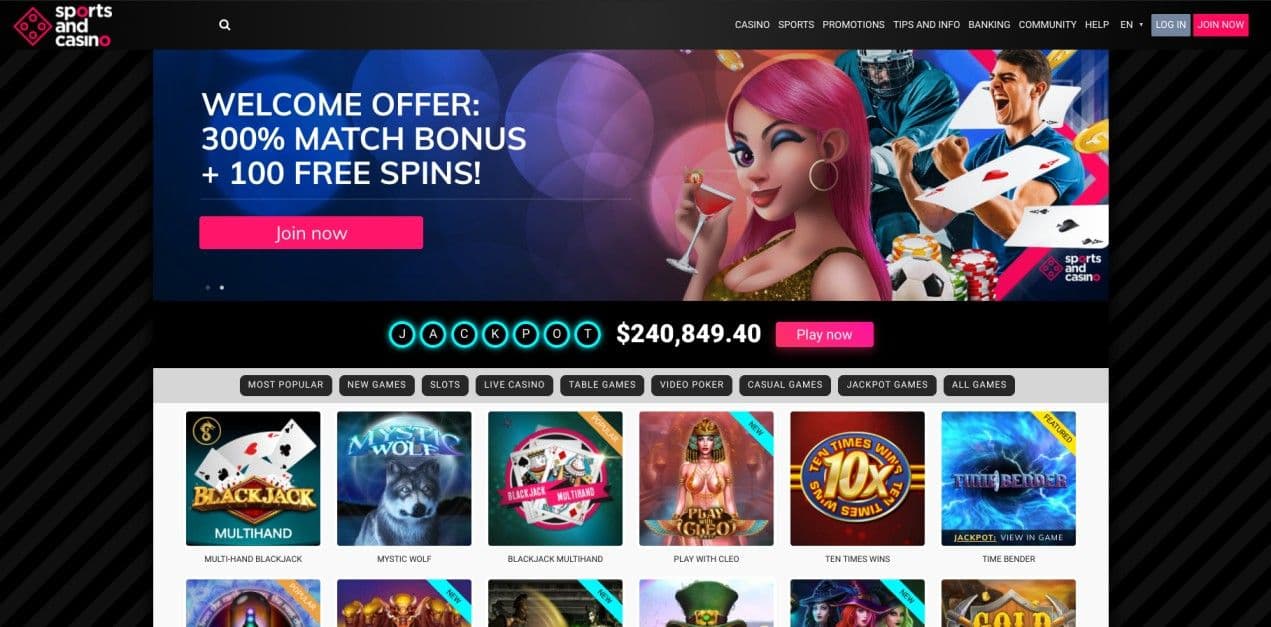Click Play now next to jackpot amount

click(x=824, y=335)
